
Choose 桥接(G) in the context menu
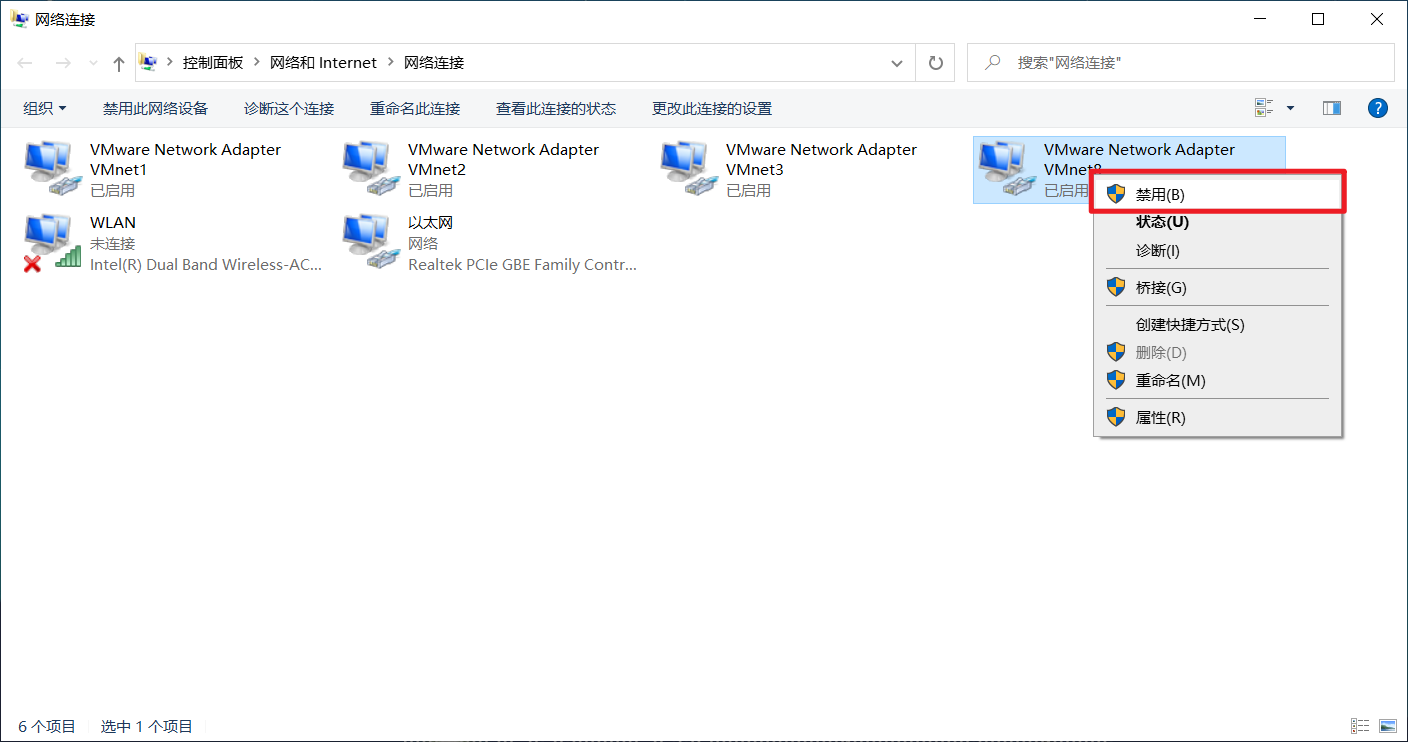[1217, 287]
